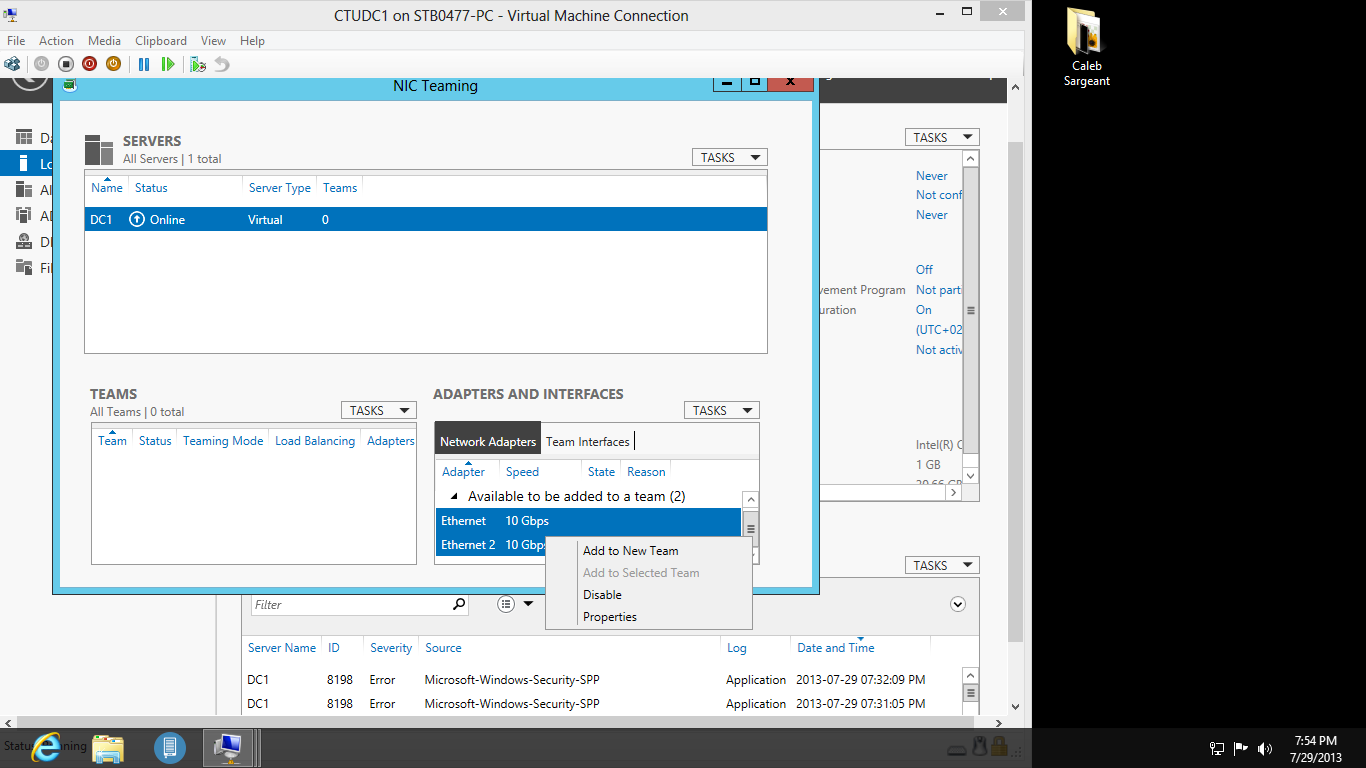The image size is (1366, 768).
Task: Switch to the Network Adapters tab
Action: tap(488, 441)
